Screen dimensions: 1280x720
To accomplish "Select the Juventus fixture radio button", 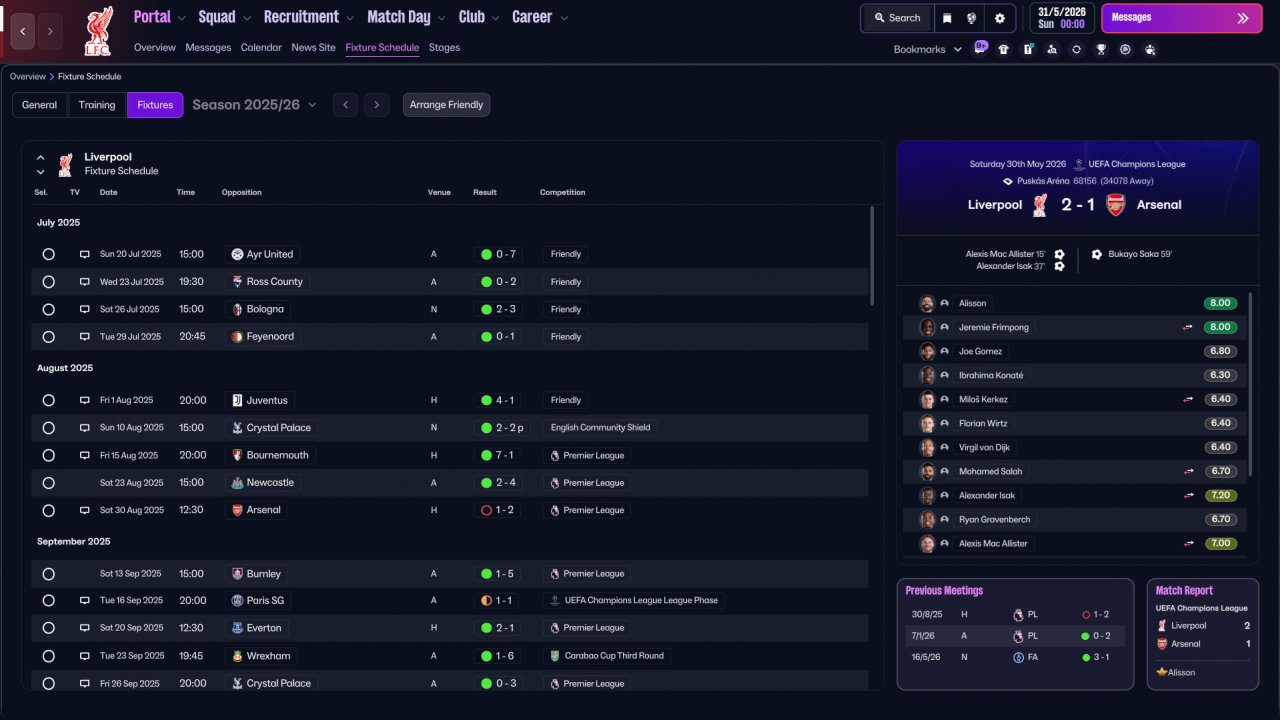I will click(48, 401).
